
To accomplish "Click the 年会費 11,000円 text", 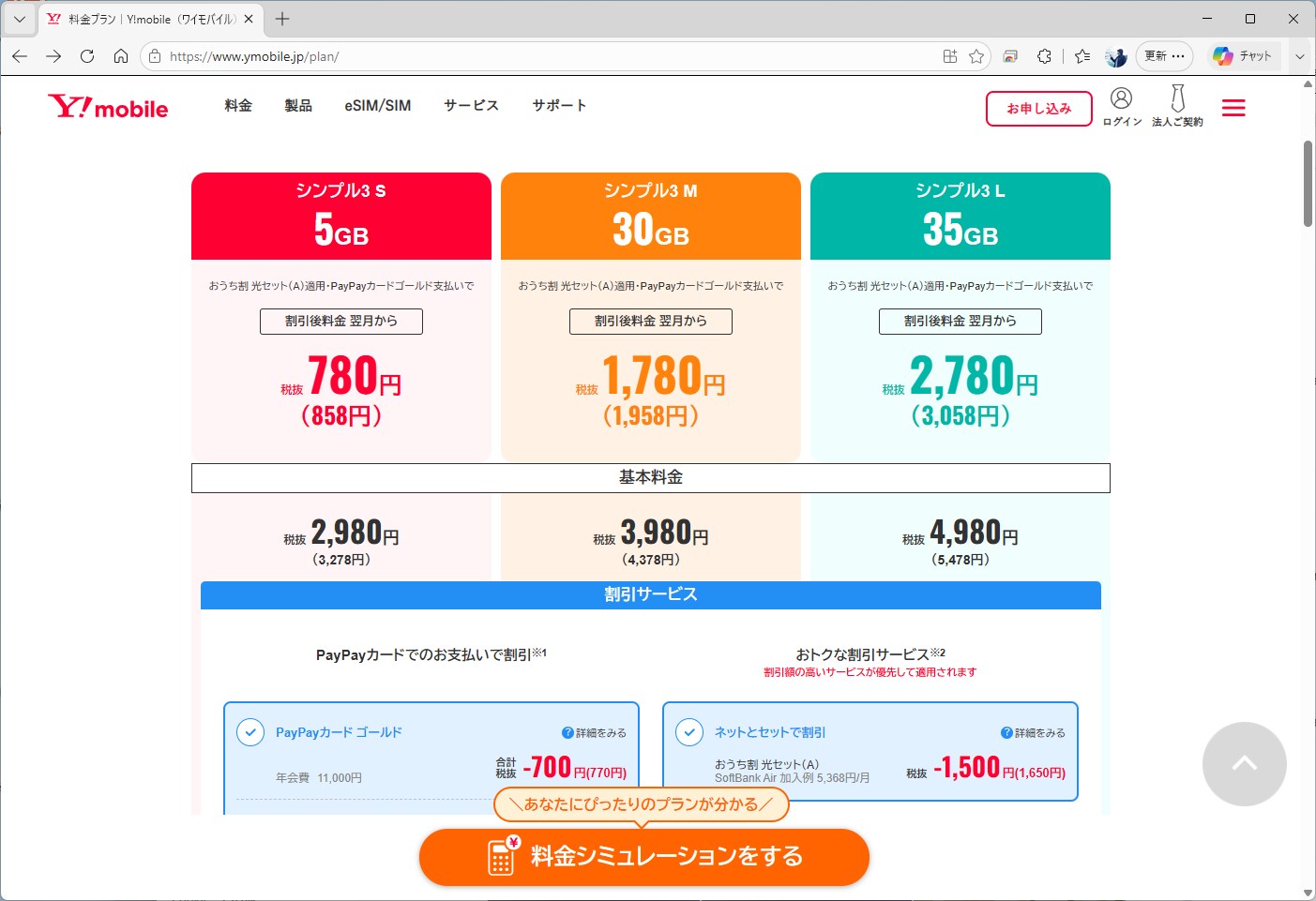I will [319, 778].
